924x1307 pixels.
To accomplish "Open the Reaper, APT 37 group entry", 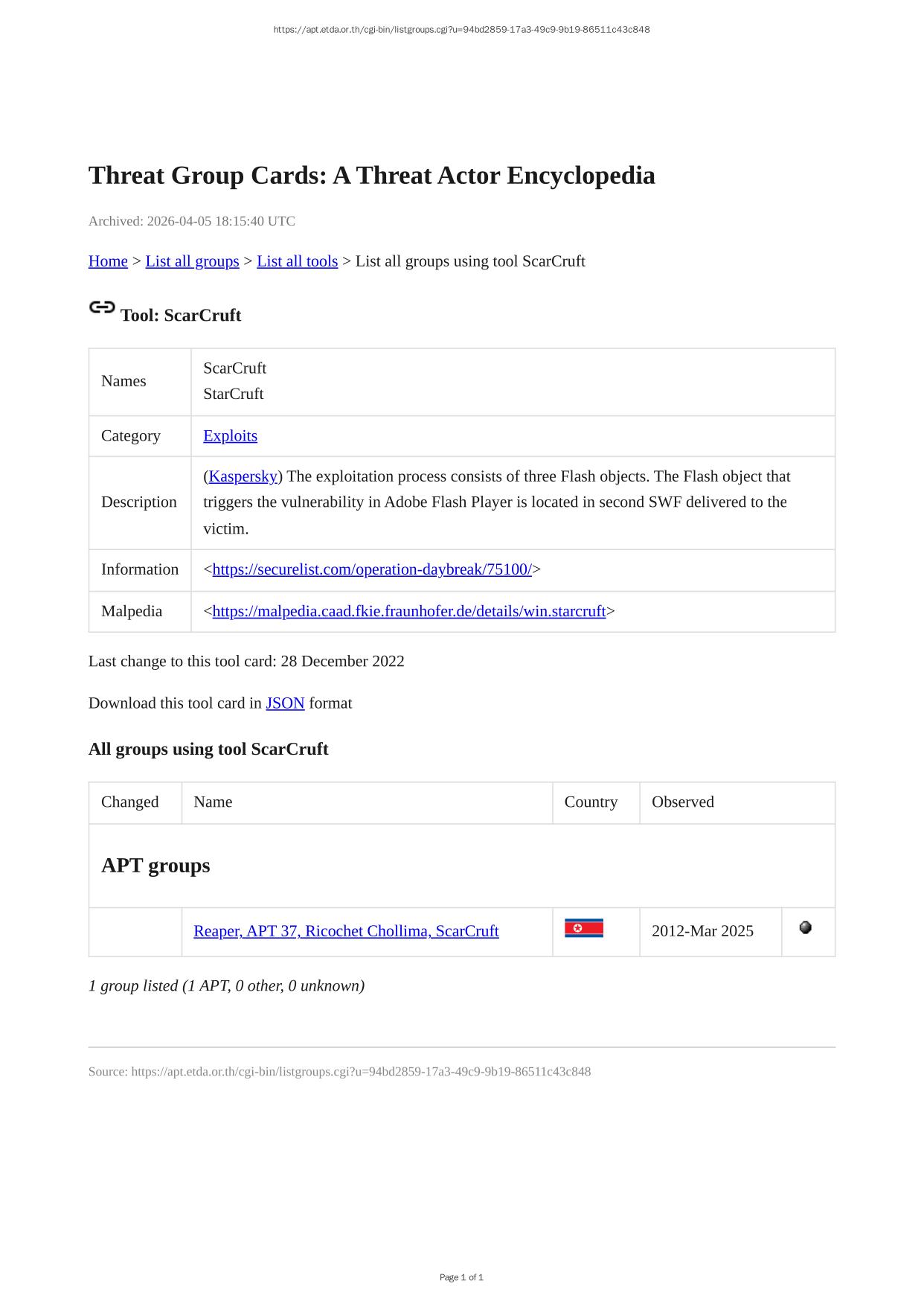I will click(x=346, y=931).
